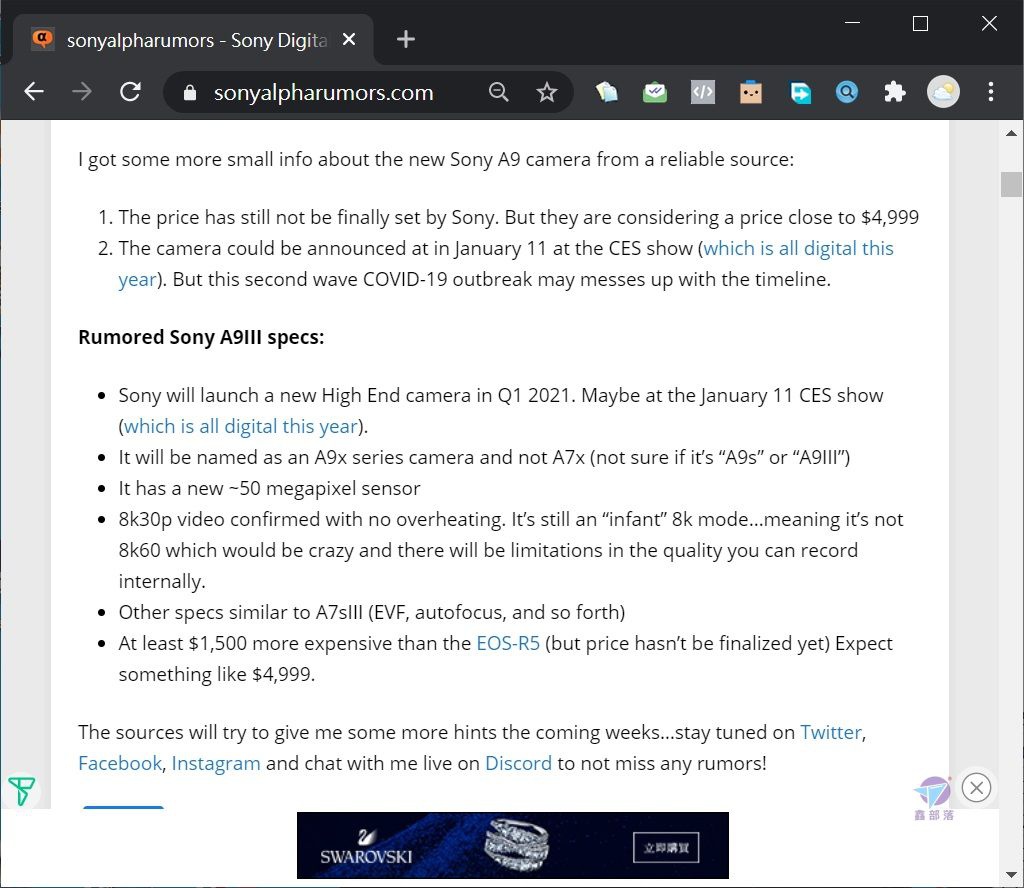1024x888 pixels.
Task: Open the Instagram link
Action: [216, 763]
